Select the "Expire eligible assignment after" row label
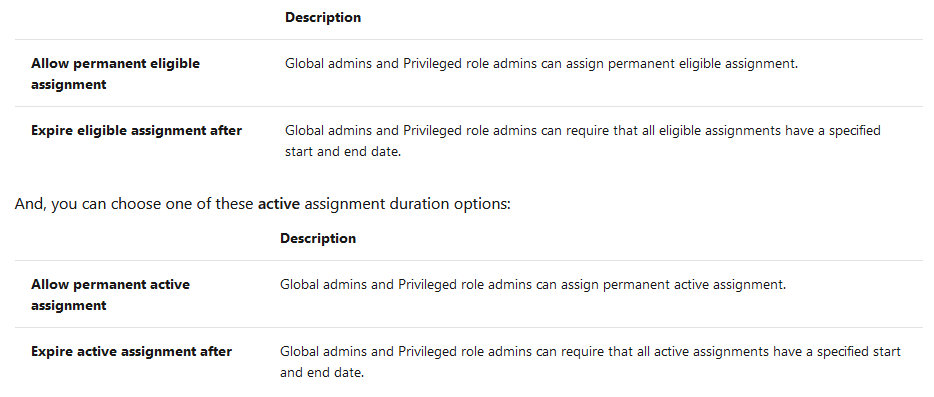This screenshot has width=934, height=397. point(136,131)
